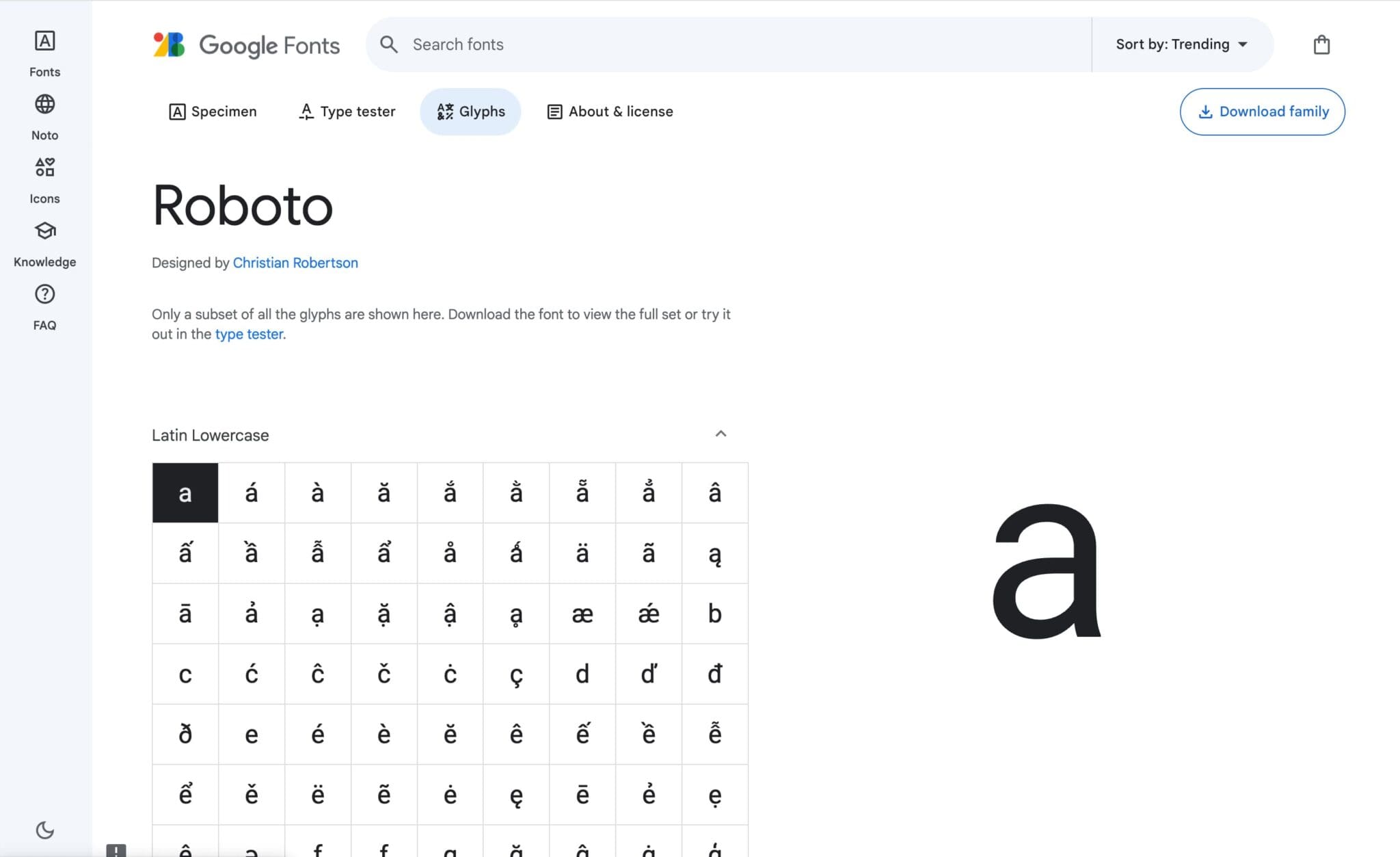Click the Google Fonts logo
This screenshot has width=1400, height=857.
click(x=246, y=45)
